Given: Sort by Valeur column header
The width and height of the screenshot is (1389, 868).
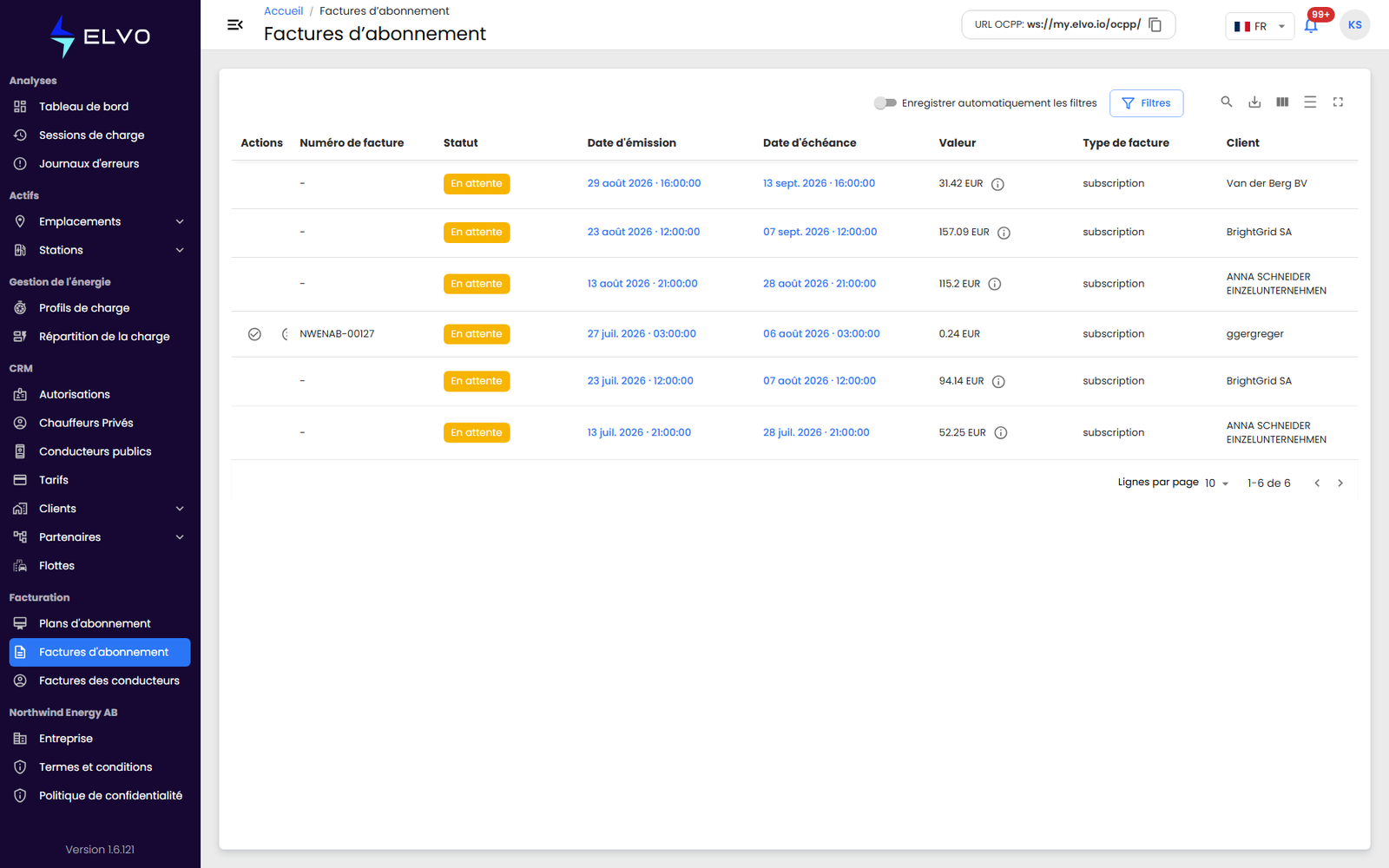Looking at the screenshot, I should click(x=957, y=142).
